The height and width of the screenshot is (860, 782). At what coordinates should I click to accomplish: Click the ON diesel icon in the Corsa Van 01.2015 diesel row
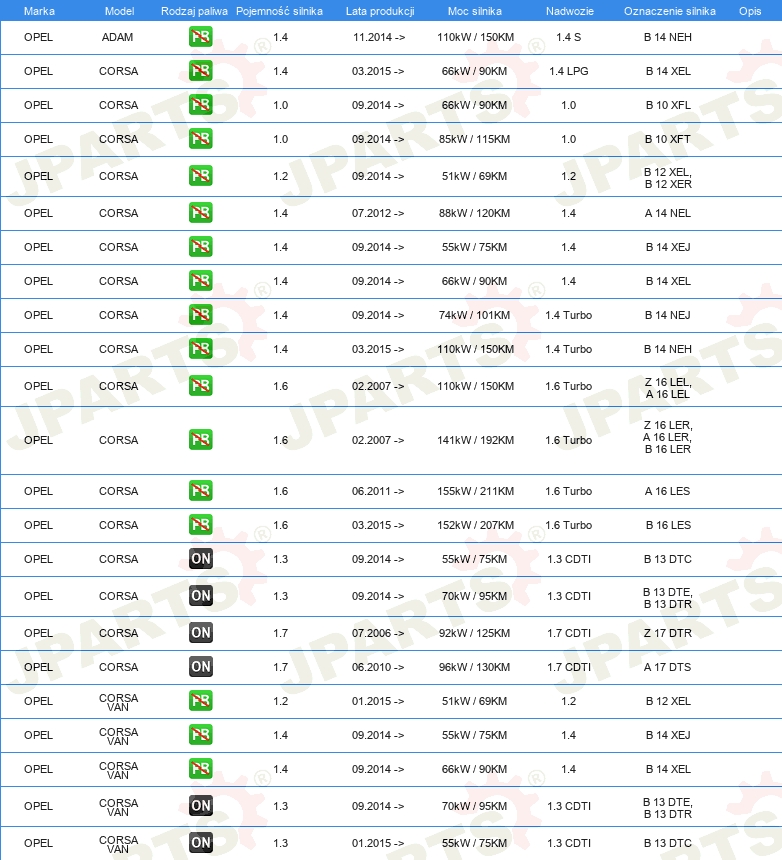[200, 844]
